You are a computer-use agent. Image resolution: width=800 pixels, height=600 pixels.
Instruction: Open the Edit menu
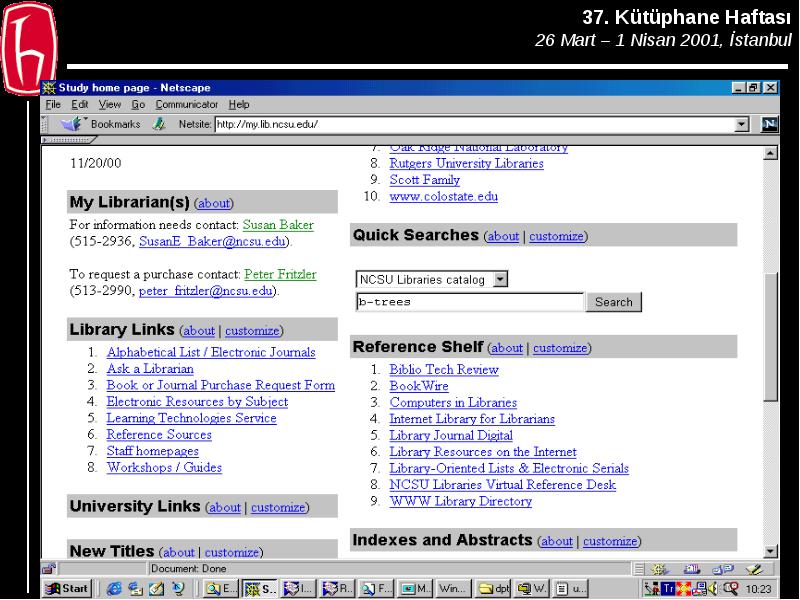pyautogui.click(x=80, y=104)
